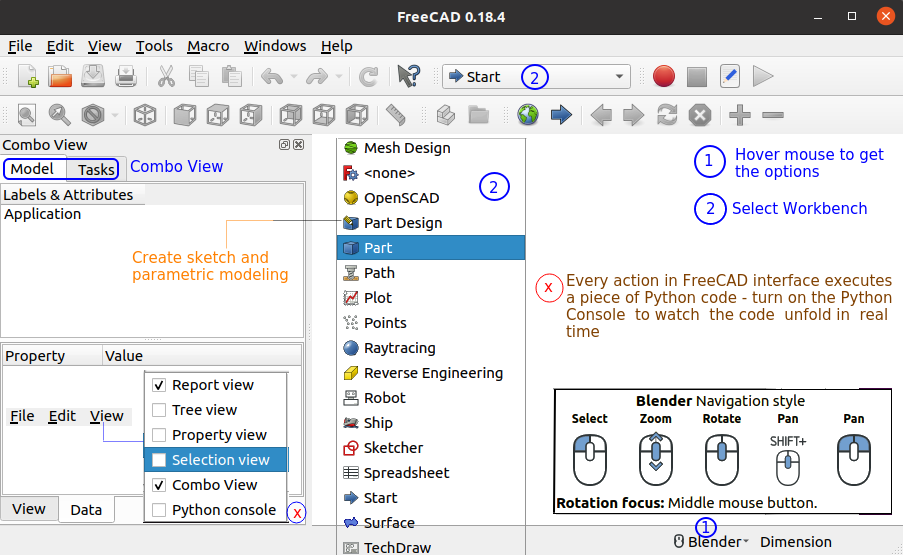Expand the Undo history arrow

294,77
